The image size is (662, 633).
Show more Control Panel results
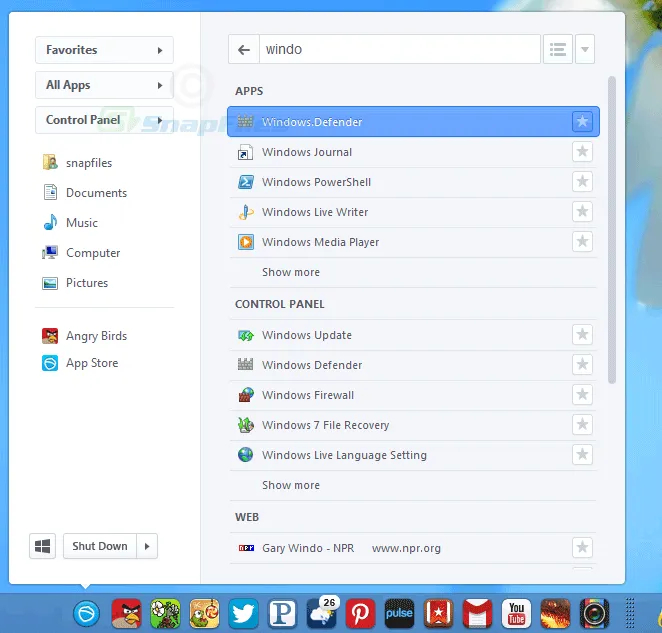[x=290, y=485]
